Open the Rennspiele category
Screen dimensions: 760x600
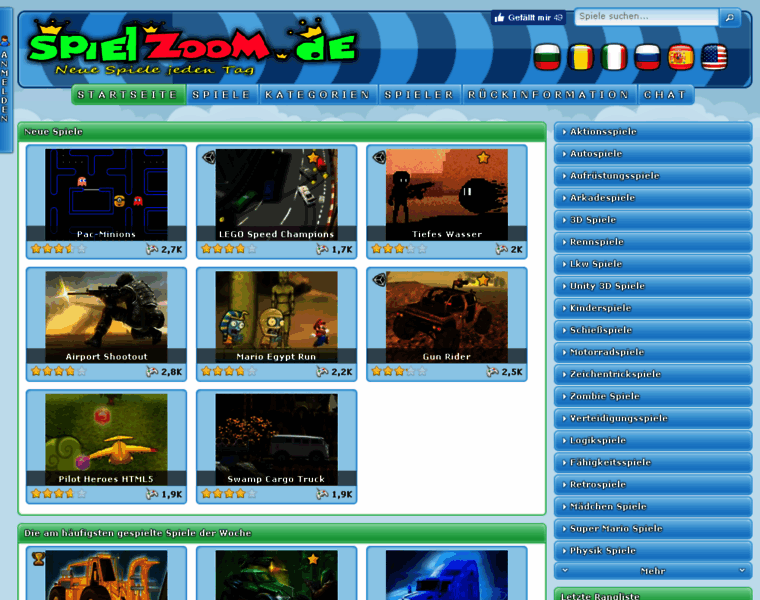pyautogui.click(x=653, y=242)
